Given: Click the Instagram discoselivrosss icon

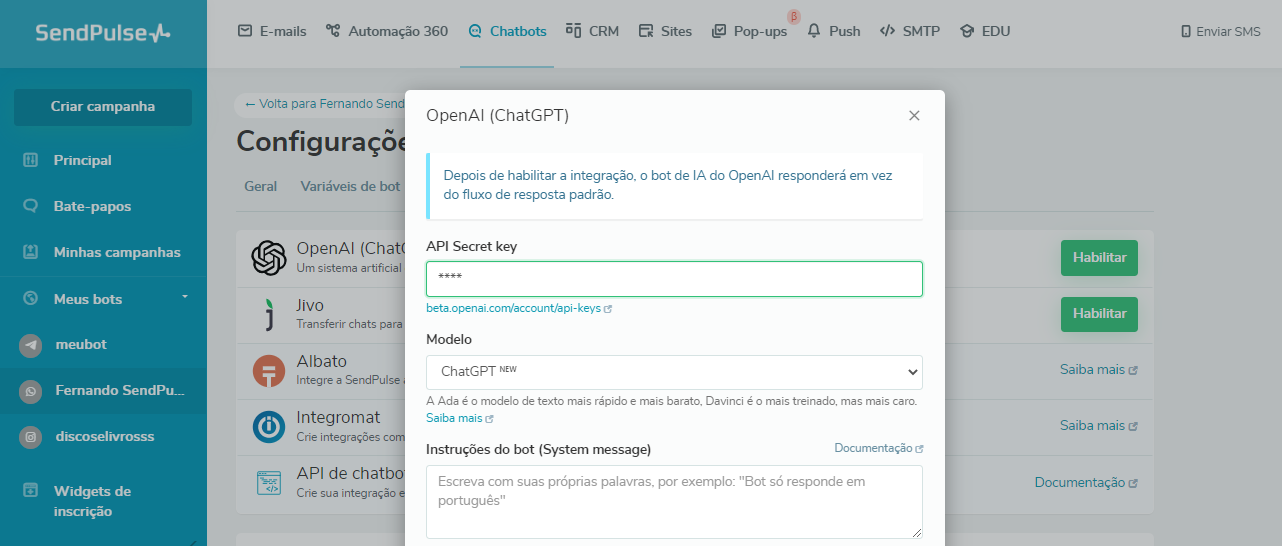Looking at the screenshot, I should 31,437.
